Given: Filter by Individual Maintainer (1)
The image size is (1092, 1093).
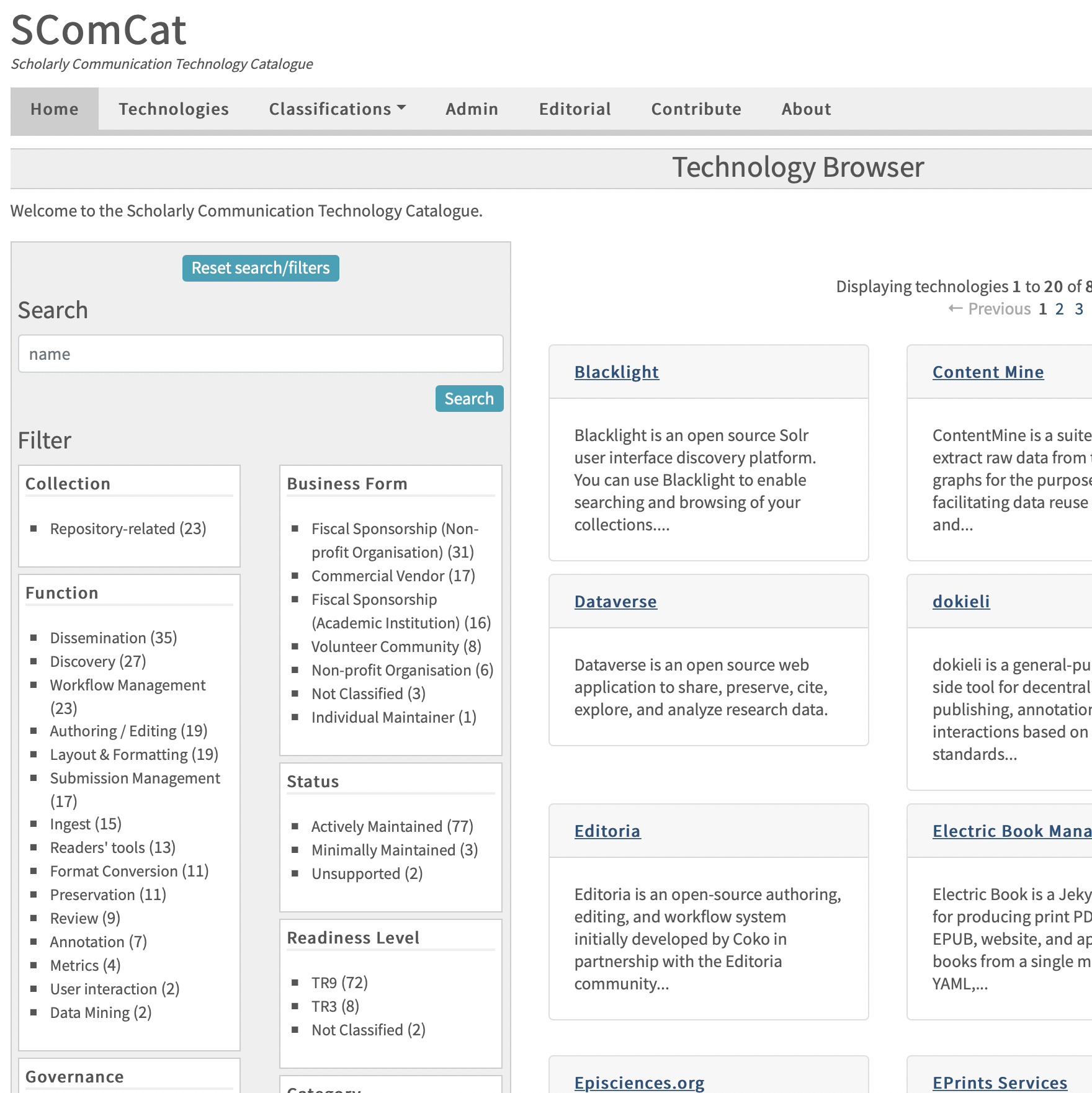Looking at the screenshot, I should [x=394, y=717].
